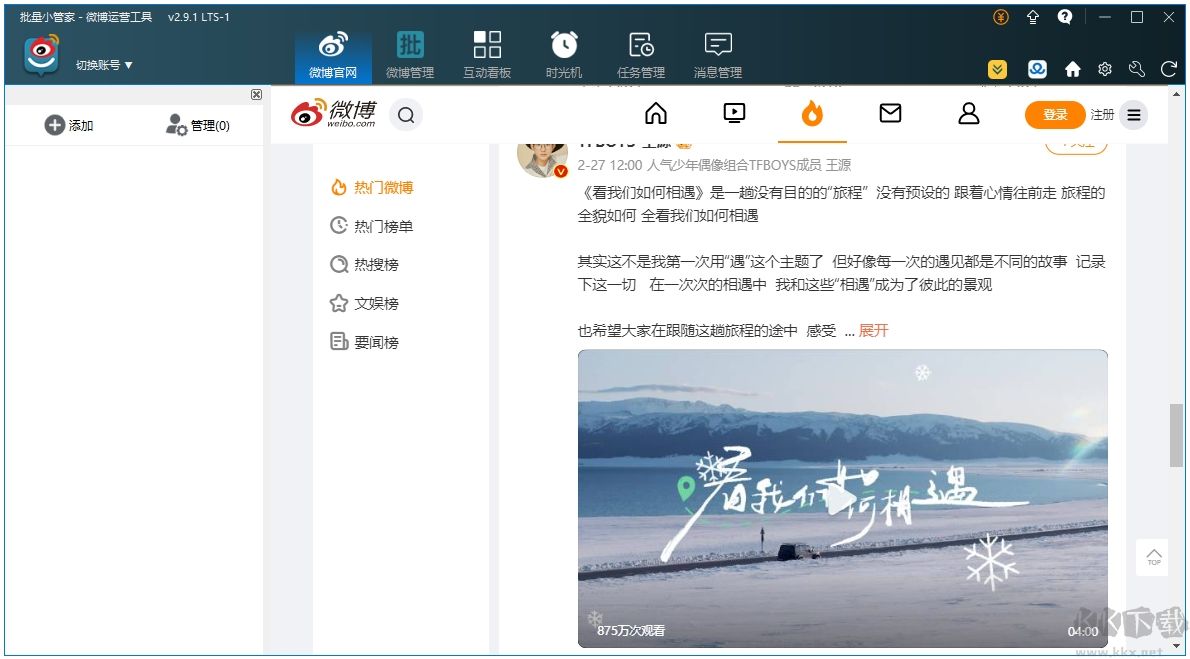
Task: Expand the yellow double-chevron panel
Action: coord(997,69)
